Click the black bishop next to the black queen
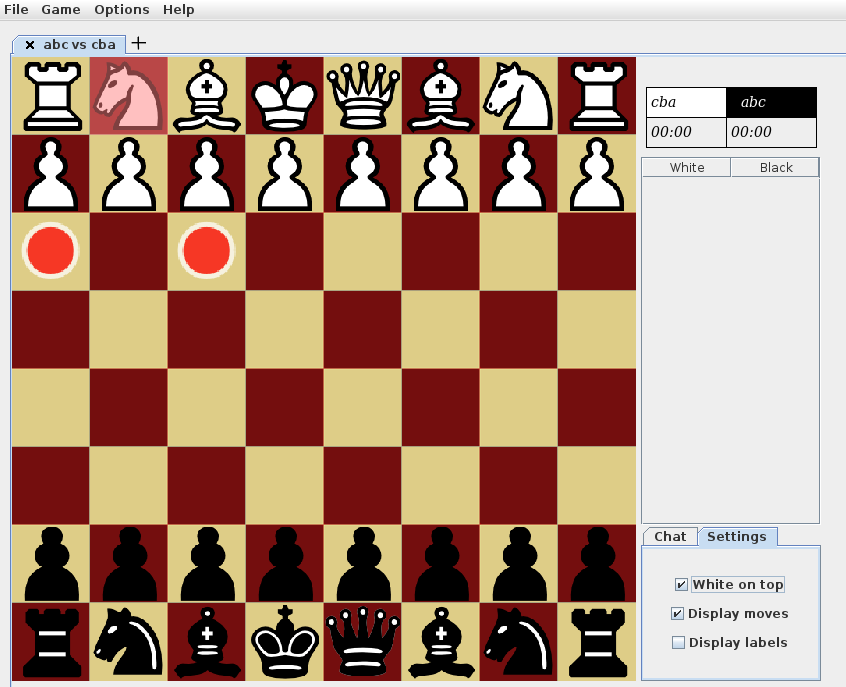This screenshot has height=687, width=846. click(440, 641)
